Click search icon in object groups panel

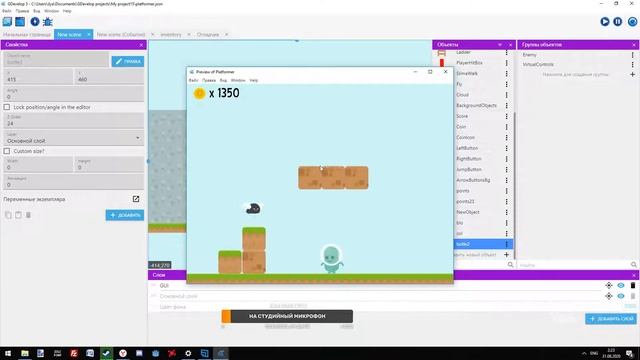[633, 265]
